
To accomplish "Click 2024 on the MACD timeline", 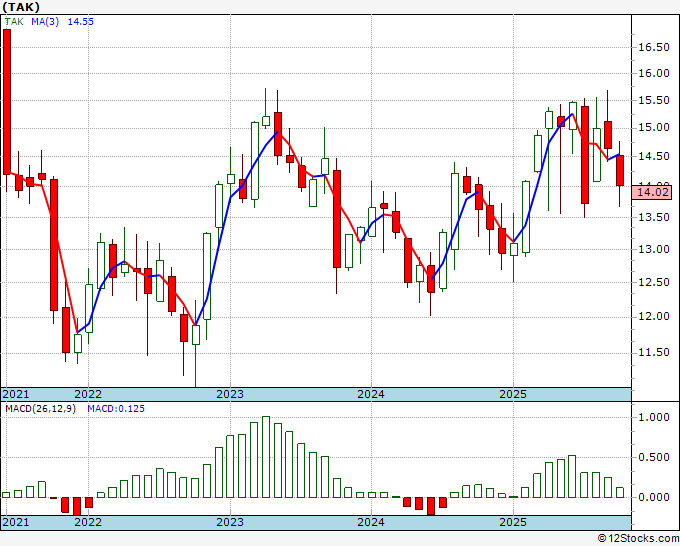I will click(371, 522).
